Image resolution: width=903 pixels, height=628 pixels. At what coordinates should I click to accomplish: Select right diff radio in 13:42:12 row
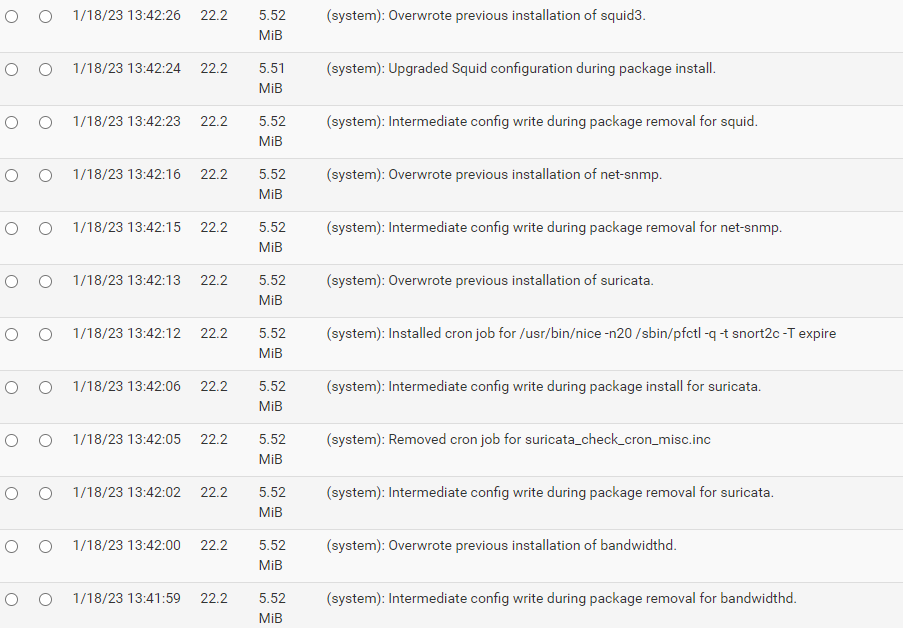45,335
